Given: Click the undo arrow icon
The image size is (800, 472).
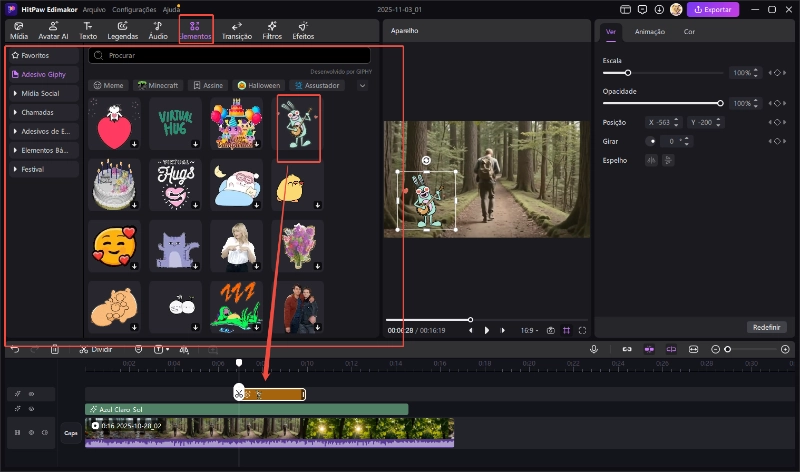Looking at the screenshot, I should (15, 350).
